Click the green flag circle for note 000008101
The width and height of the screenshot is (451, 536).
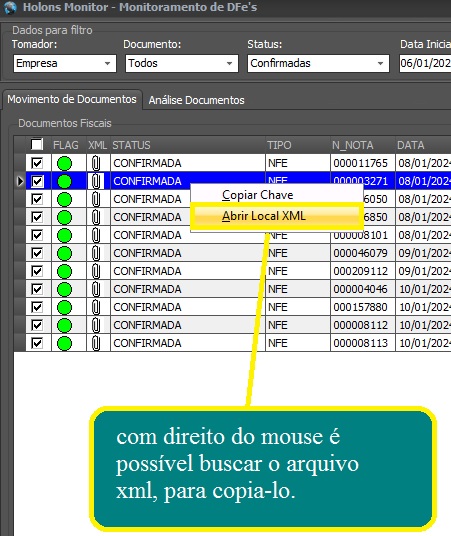coord(64,236)
